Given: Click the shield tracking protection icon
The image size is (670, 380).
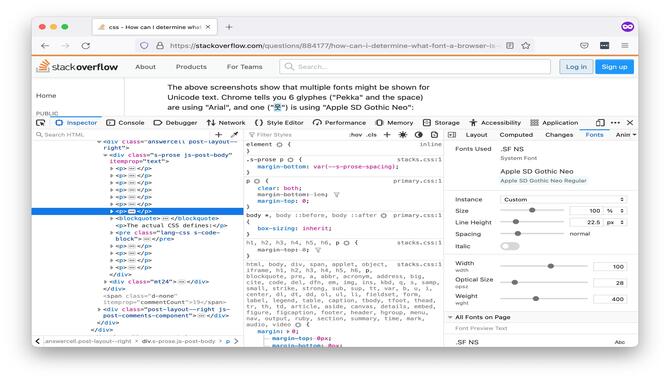Looking at the screenshot, I should pos(144,46).
